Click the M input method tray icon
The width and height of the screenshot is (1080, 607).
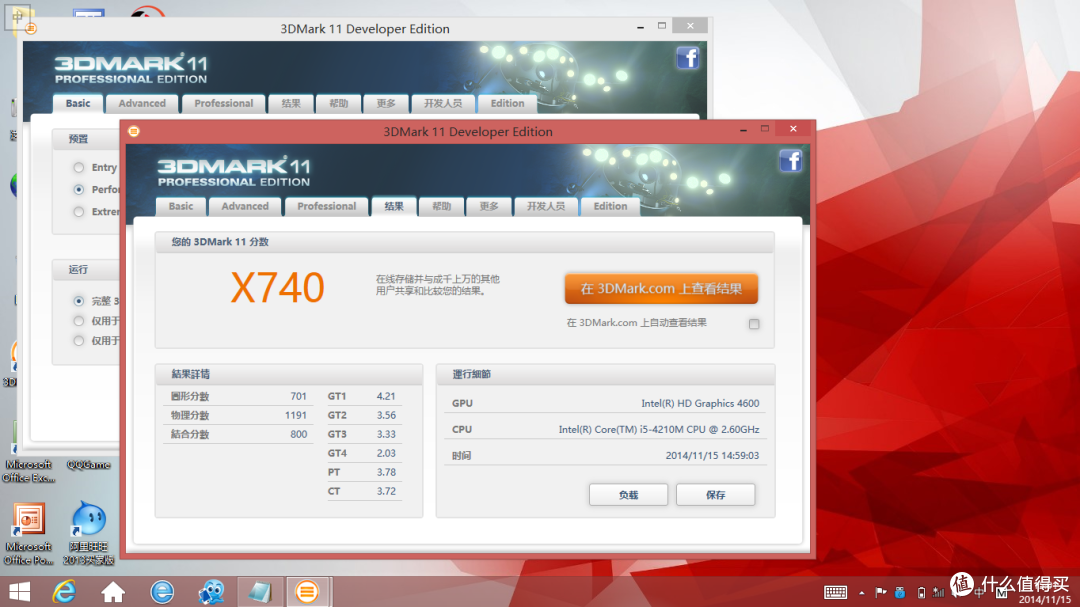pos(1001,593)
